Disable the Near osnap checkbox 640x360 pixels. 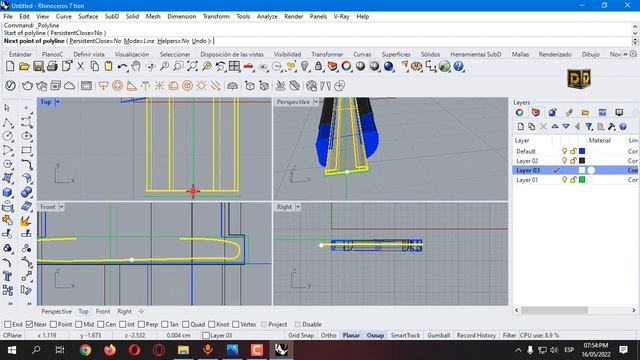[x=29, y=324]
